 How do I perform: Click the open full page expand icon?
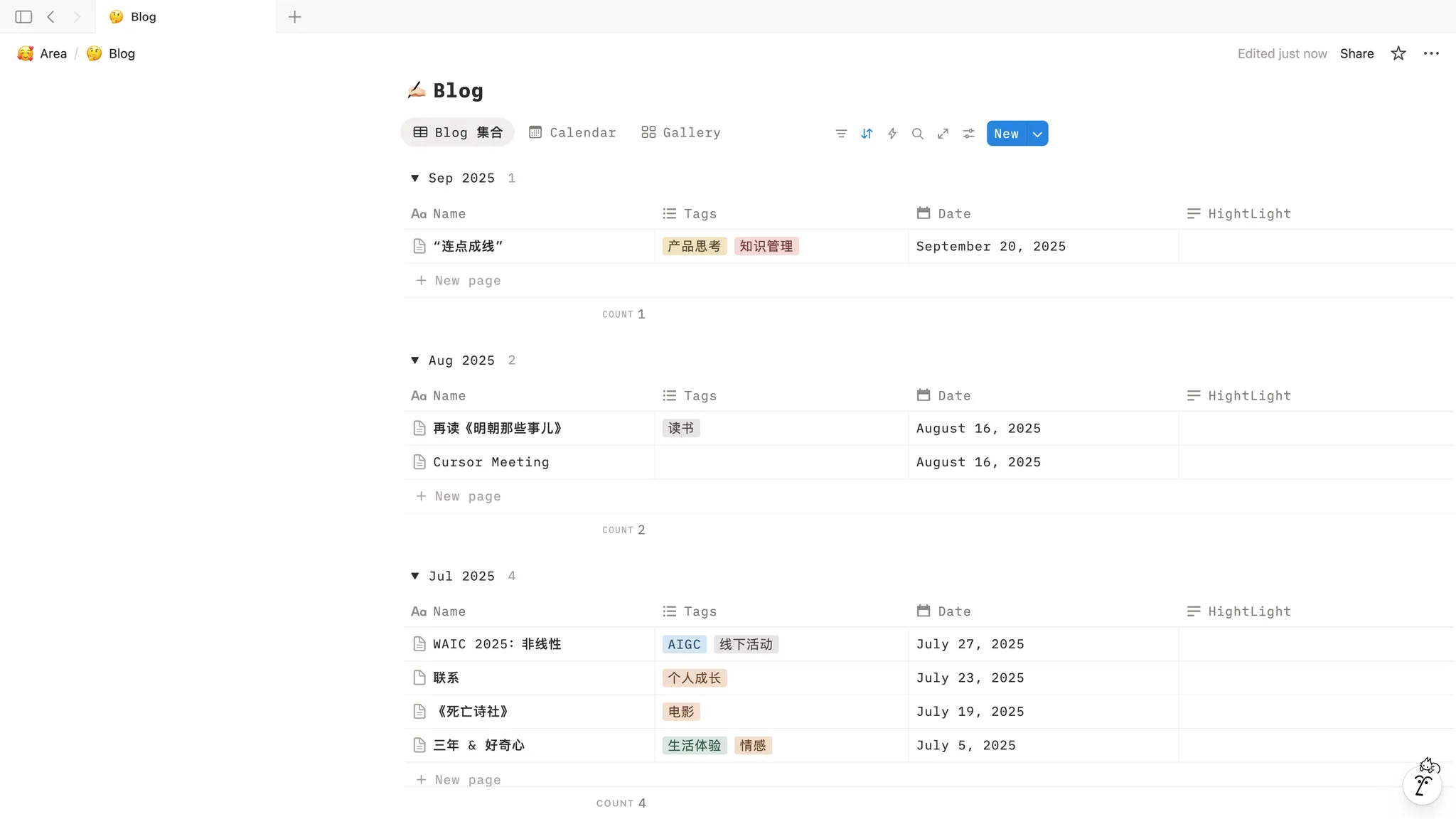[943, 134]
